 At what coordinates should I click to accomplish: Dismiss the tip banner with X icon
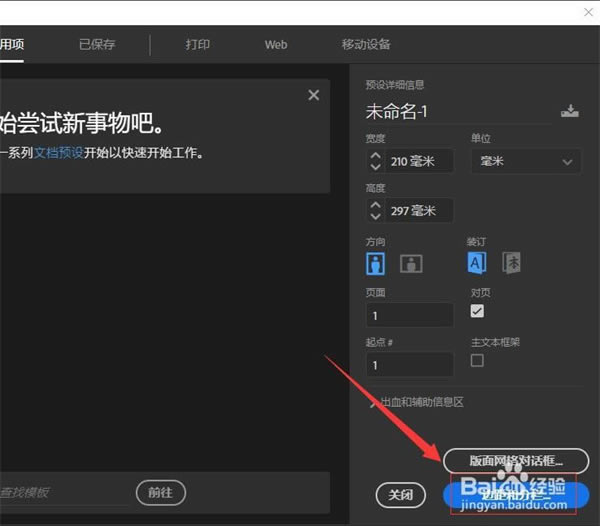pyautogui.click(x=313, y=95)
